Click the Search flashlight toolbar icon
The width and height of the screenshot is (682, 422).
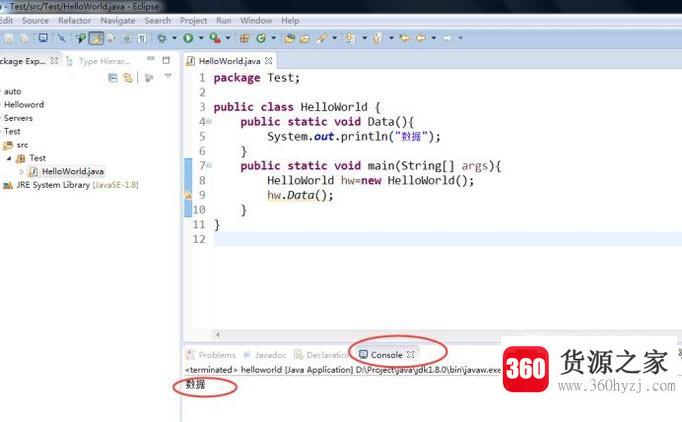coord(322,38)
